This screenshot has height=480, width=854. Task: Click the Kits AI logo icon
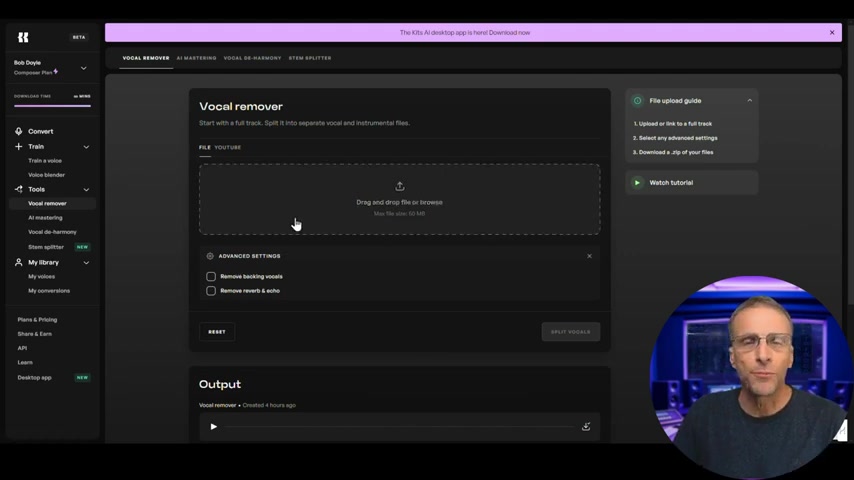pyautogui.click(x=23, y=37)
